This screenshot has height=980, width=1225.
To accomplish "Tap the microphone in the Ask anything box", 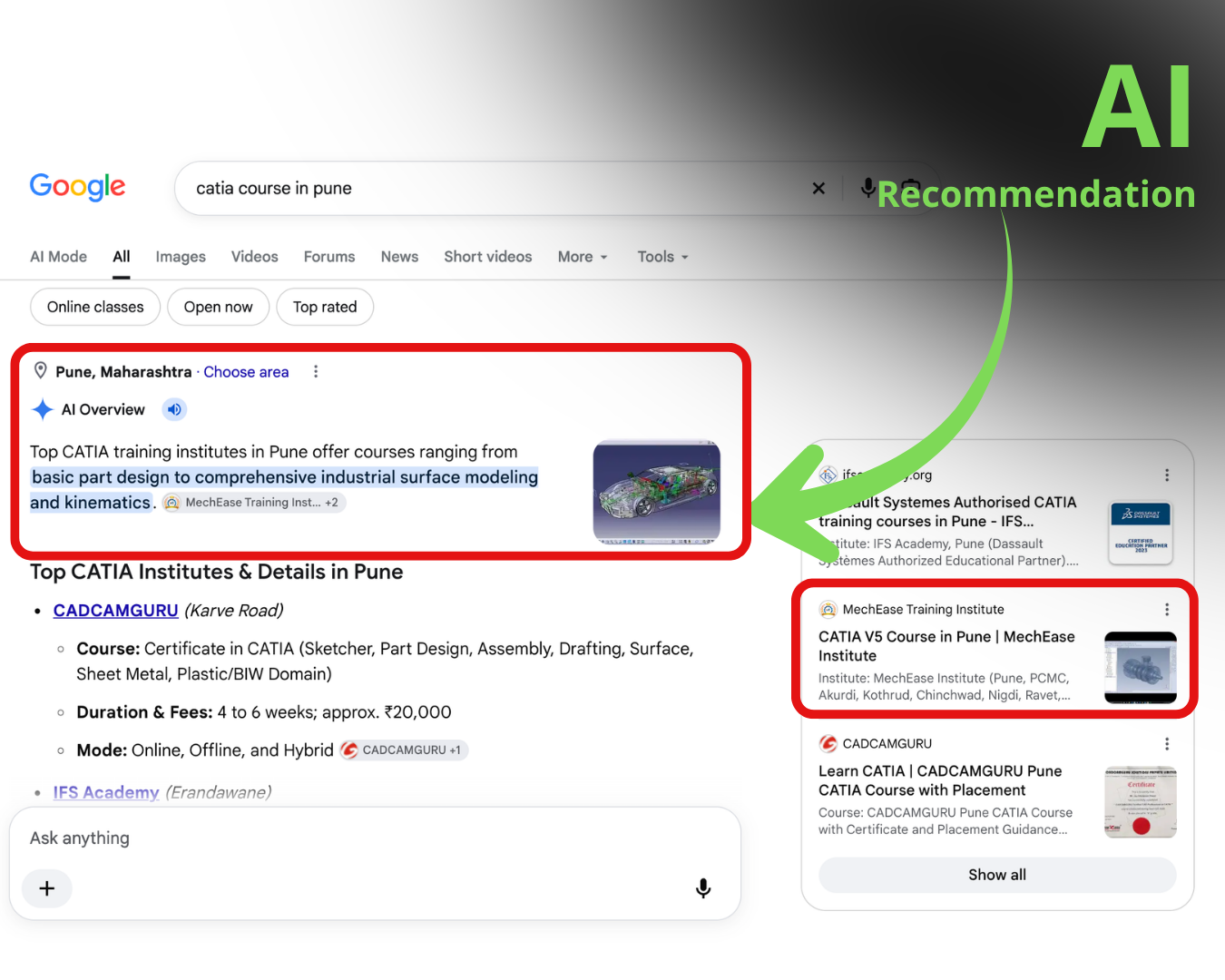I will tap(703, 888).
